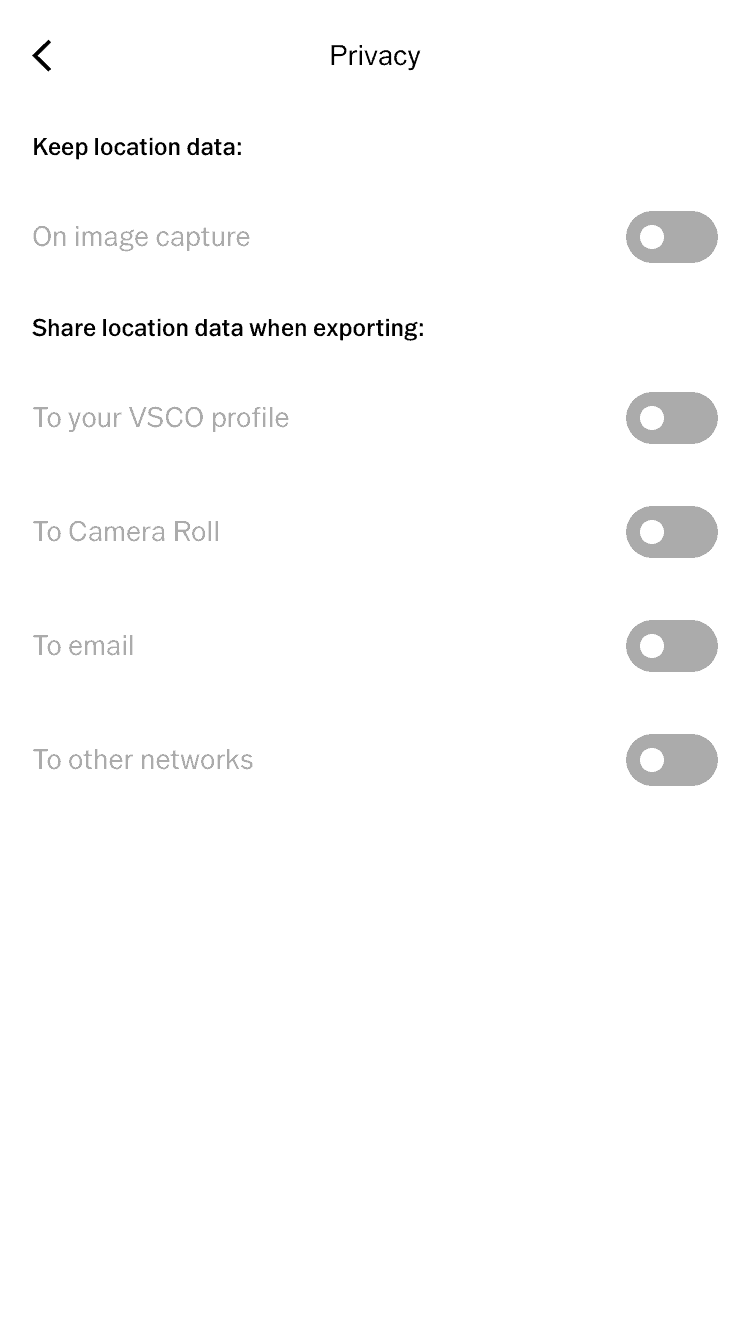Enable location sharing to VSCO profile

coord(671,418)
